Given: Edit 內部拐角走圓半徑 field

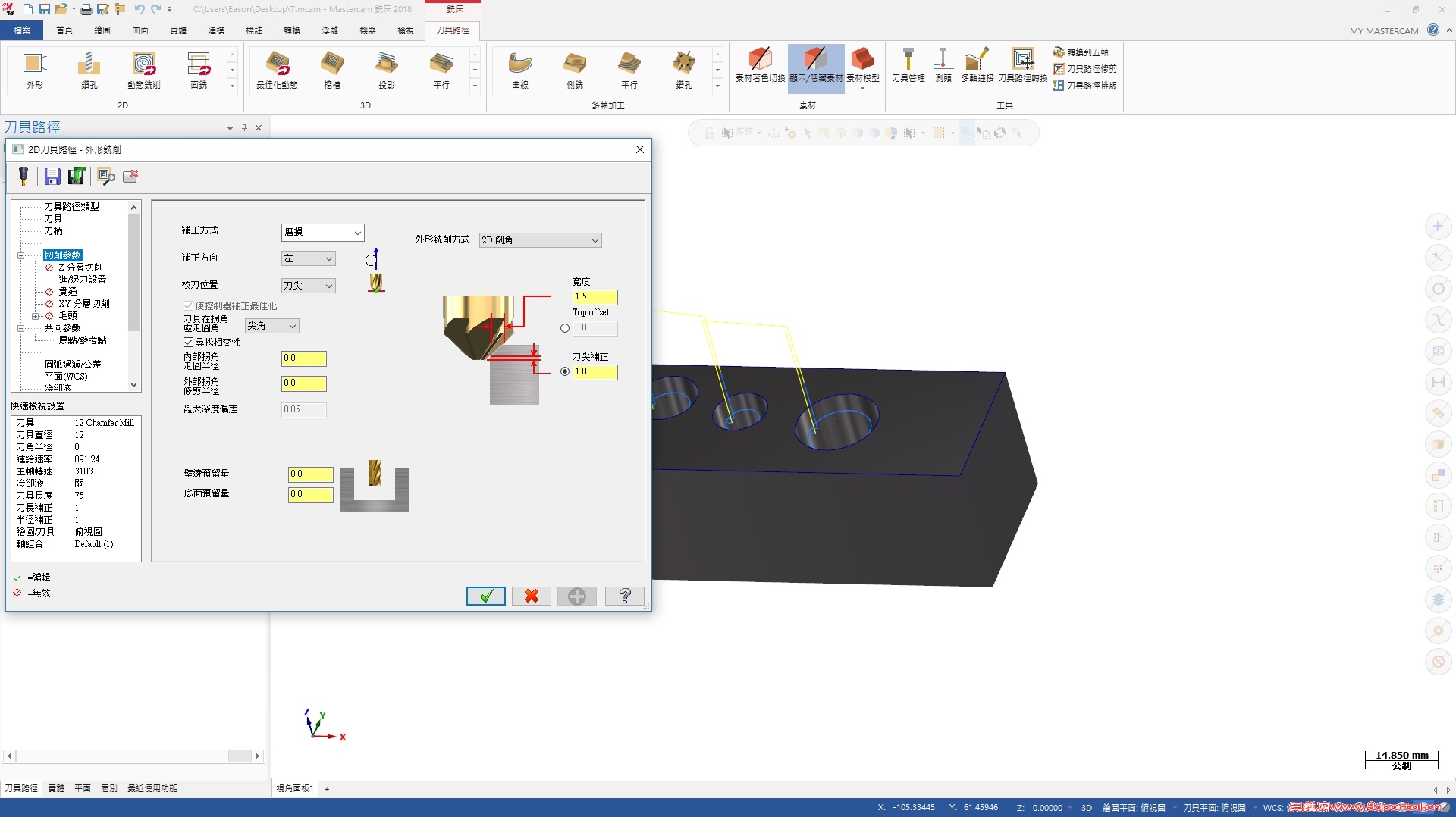Looking at the screenshot, I should [x=304, y=358].
